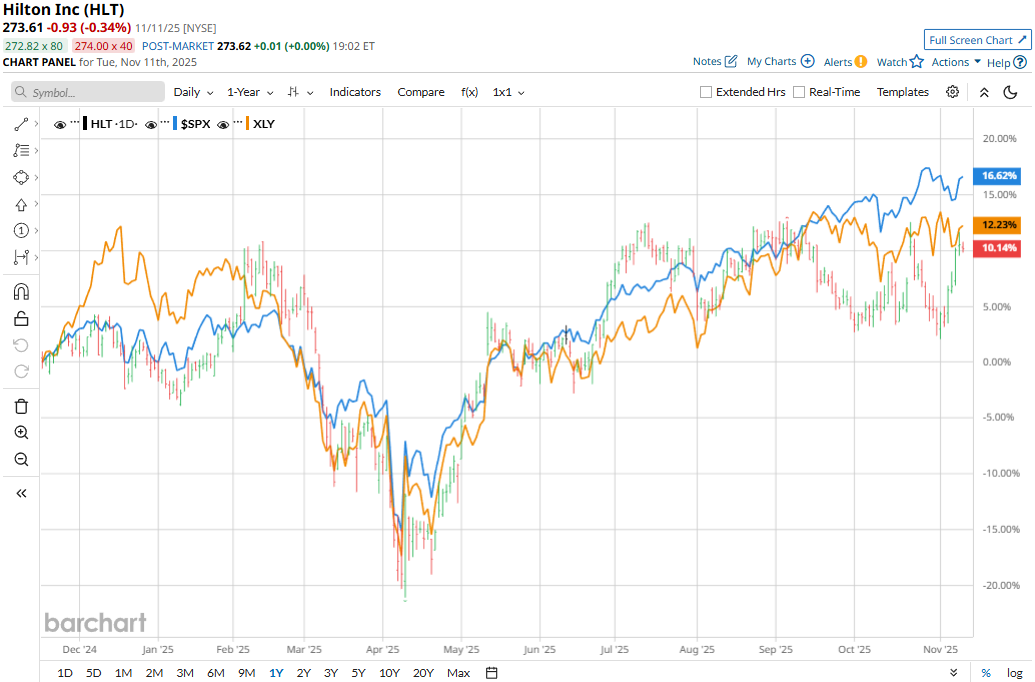Click the 12.23% XLY value label
Image resolution: width=1035 pixels, height=682 pixels.
point(997,224)
